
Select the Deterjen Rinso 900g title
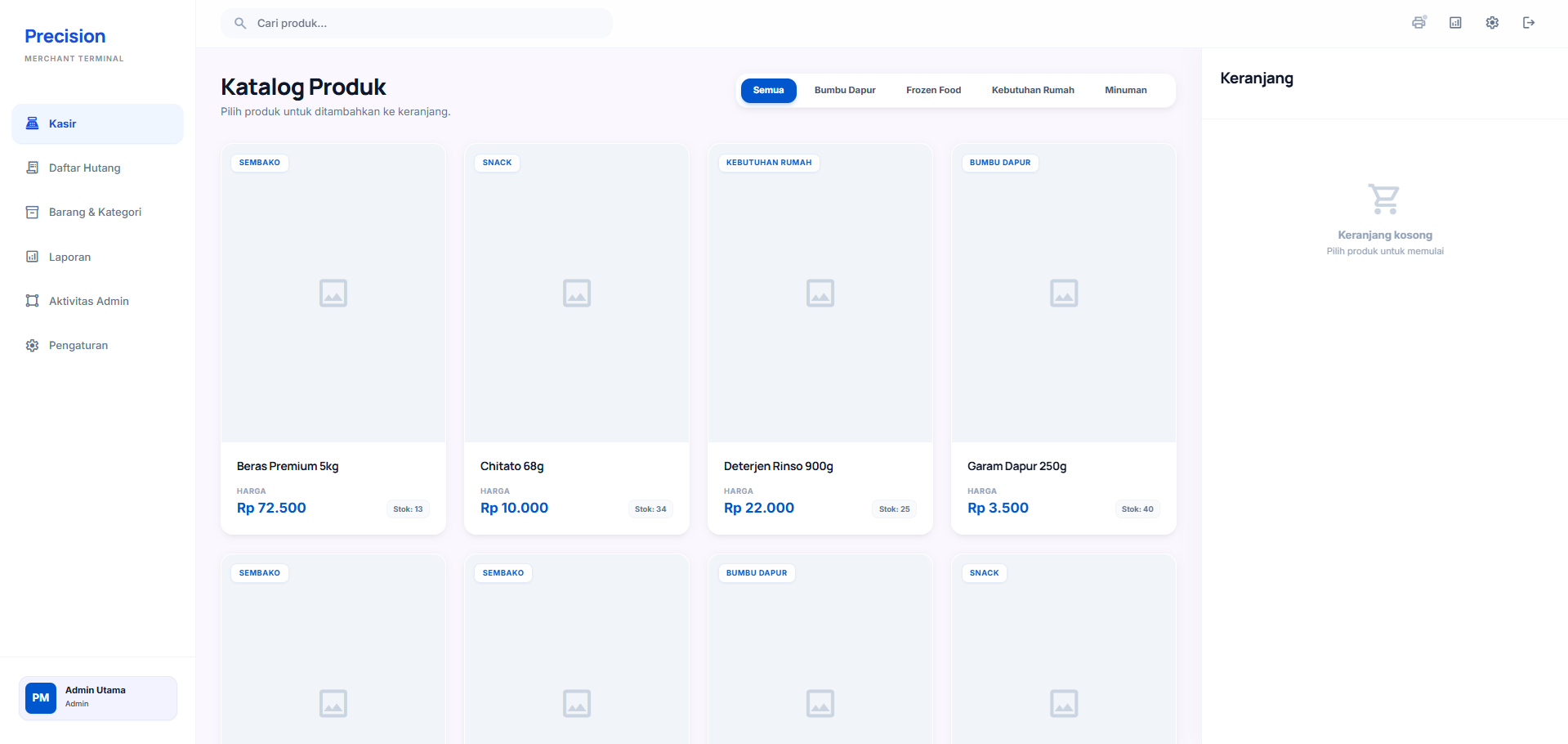(779, 466)
